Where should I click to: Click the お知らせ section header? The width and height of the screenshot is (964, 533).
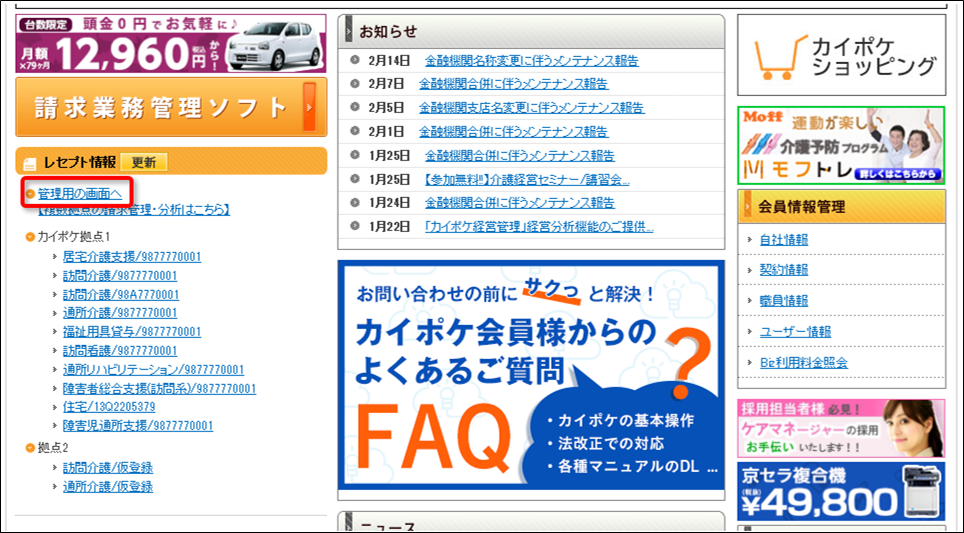(x=531, y=31)
